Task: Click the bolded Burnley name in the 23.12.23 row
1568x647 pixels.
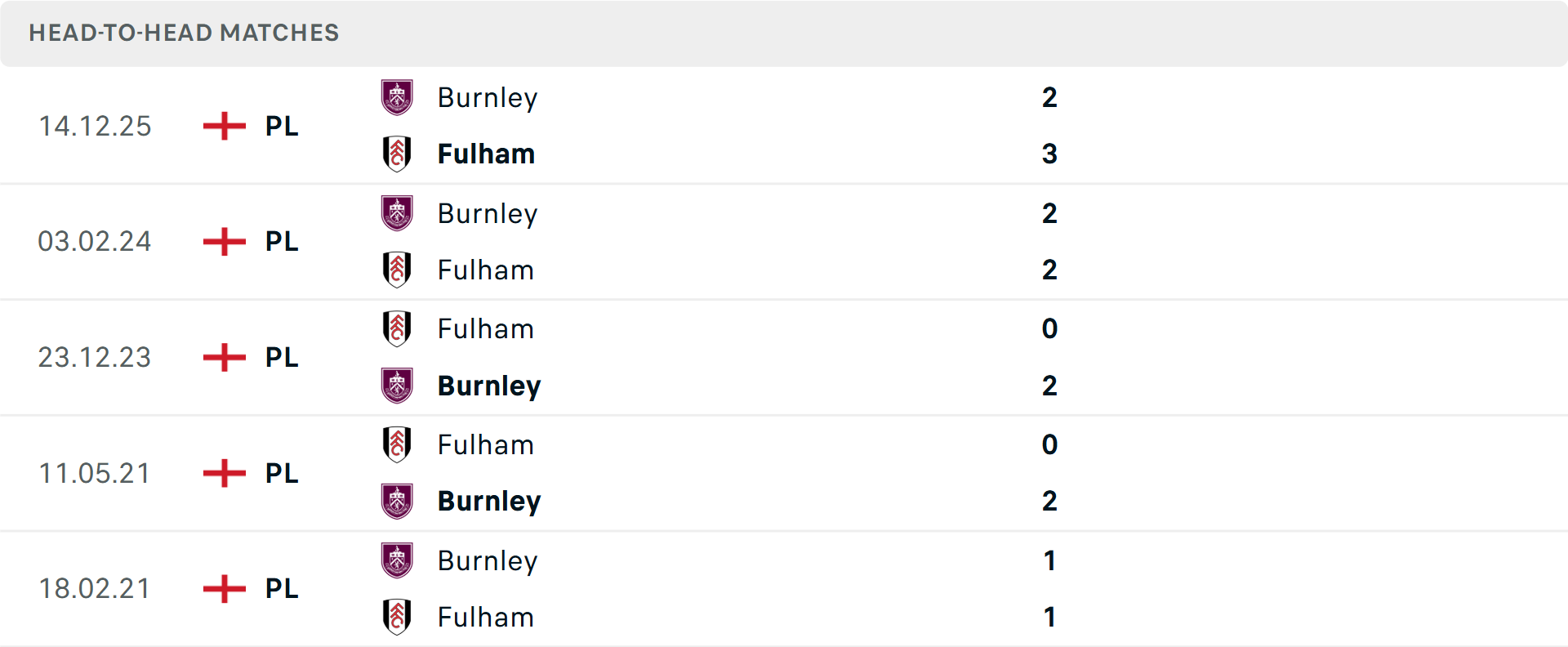Action: [x=489, y=386]
